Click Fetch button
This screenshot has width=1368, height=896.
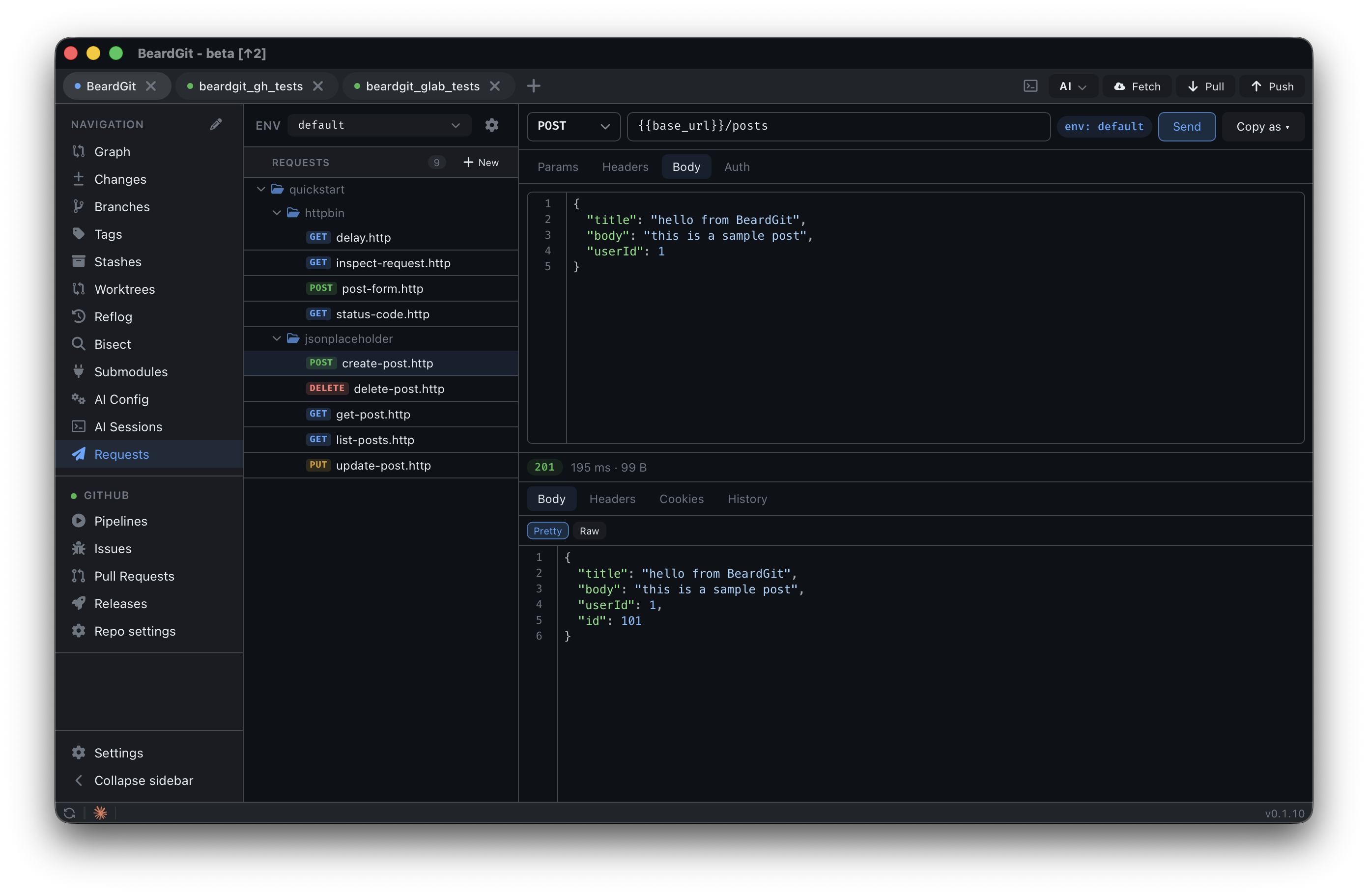point(1137,86)
